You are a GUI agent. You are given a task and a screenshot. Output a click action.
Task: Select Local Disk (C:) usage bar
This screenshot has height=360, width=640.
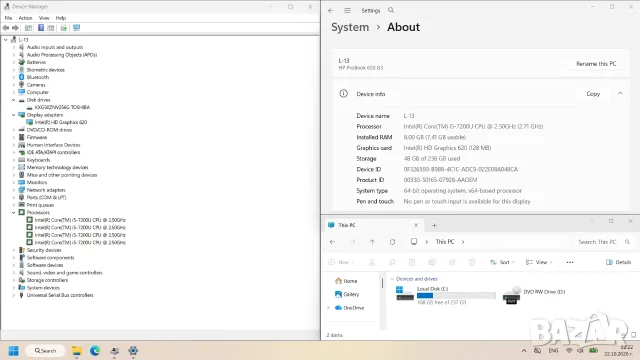[456, 296]
